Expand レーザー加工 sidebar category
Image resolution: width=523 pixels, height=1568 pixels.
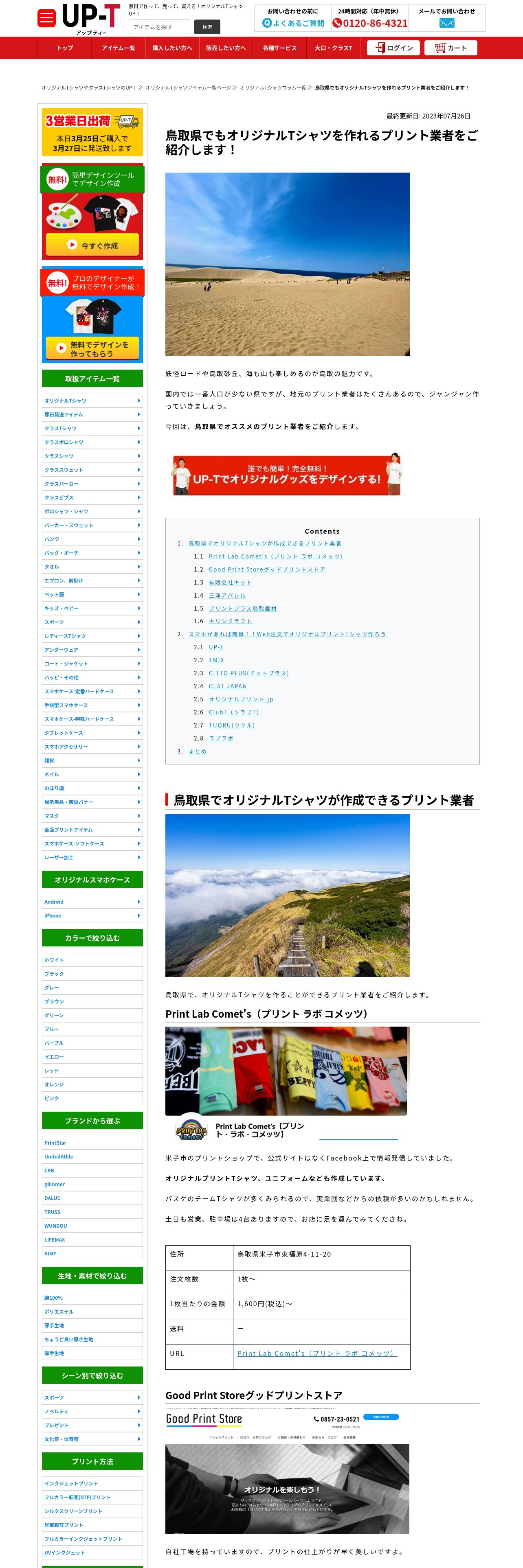(x=92, y=857)
